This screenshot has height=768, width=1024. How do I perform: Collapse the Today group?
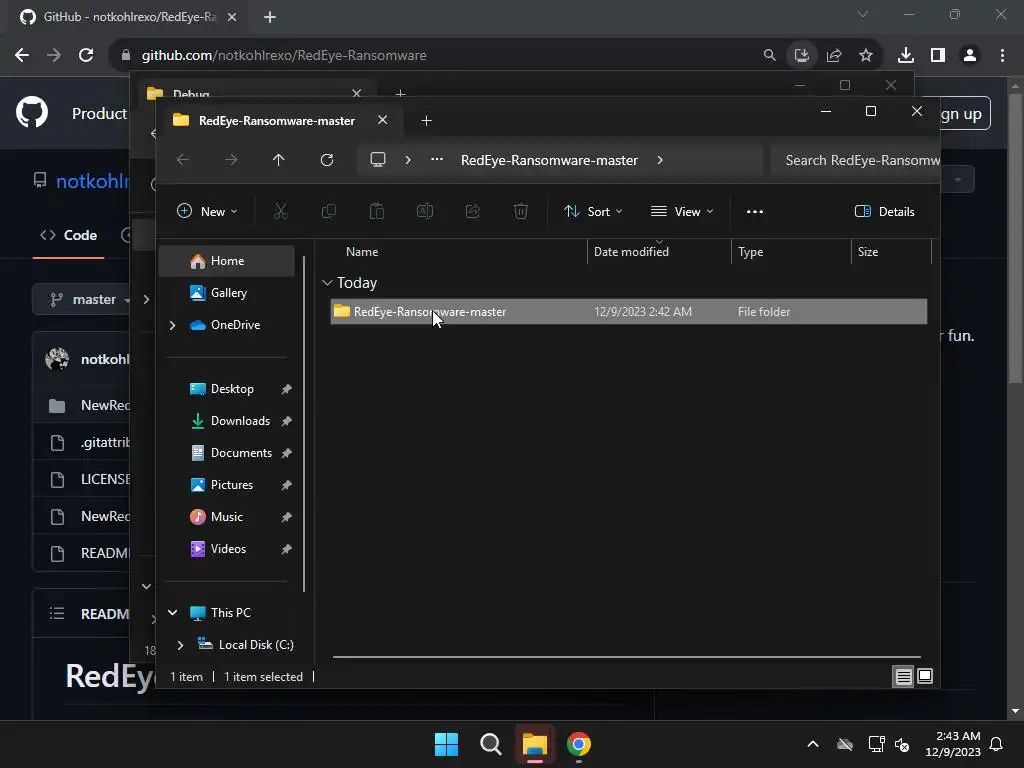coord(327,283)
